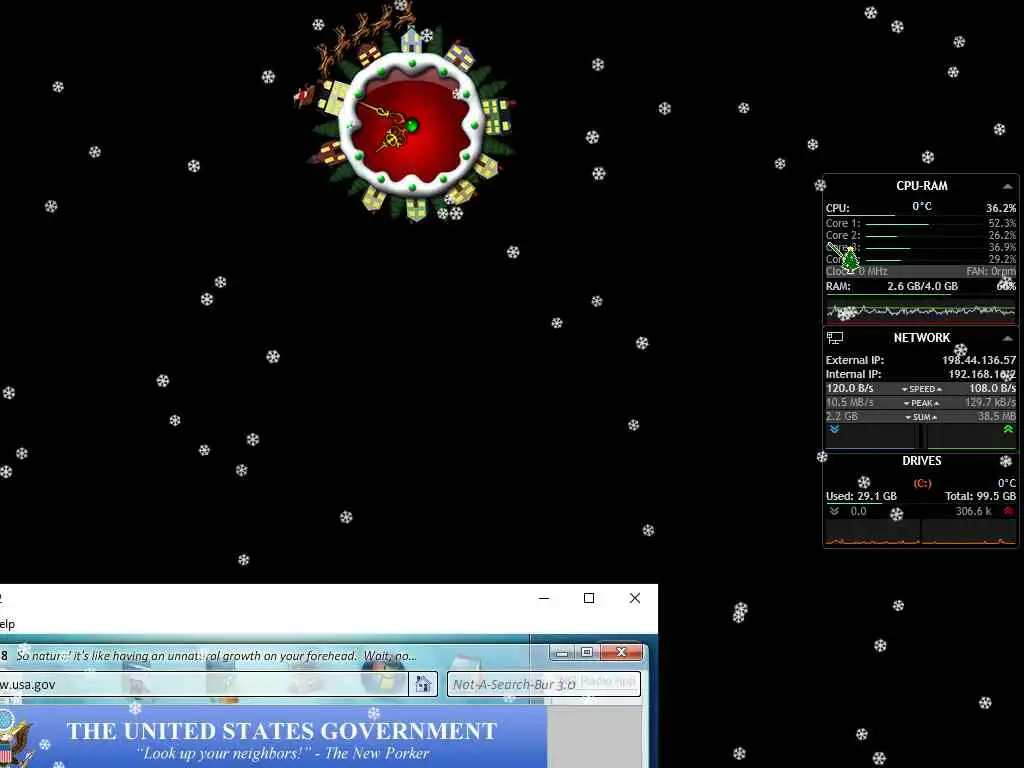Click THE UNITED STATES GOVERNMENT banner
This screenshot has width=1024, height=768.
pyautogui.click(x=281, y=731)
